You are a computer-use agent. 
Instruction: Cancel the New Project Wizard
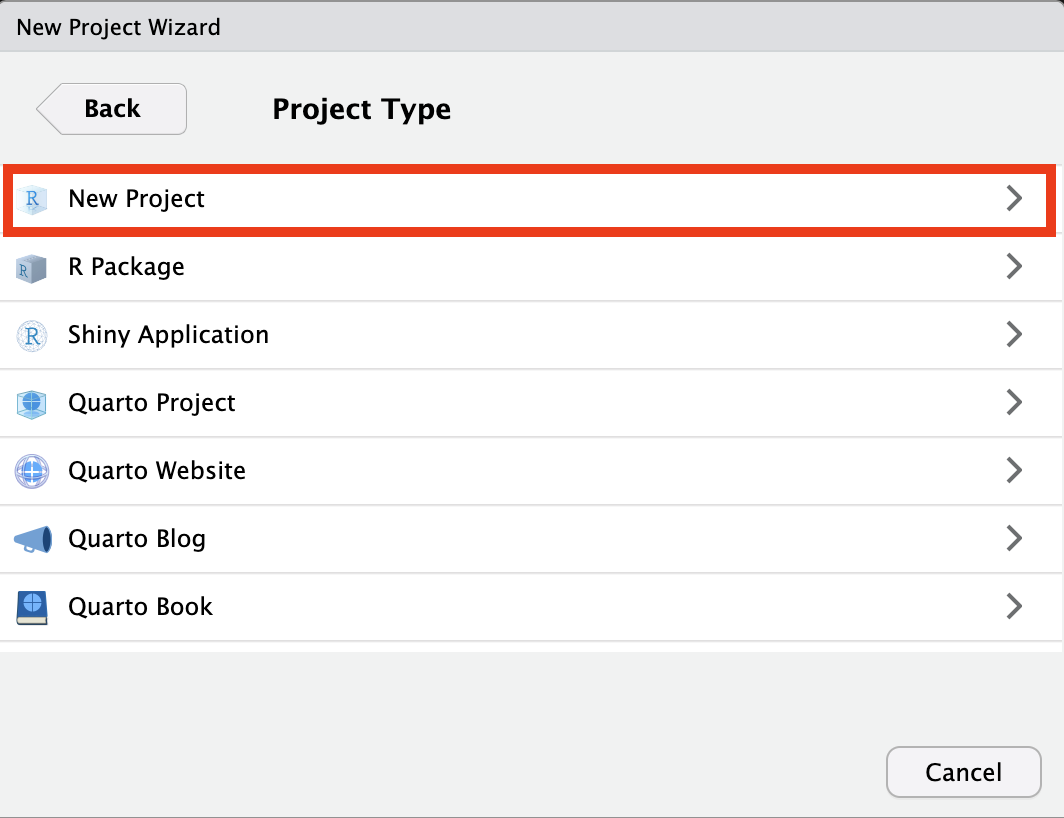(963, 772)
